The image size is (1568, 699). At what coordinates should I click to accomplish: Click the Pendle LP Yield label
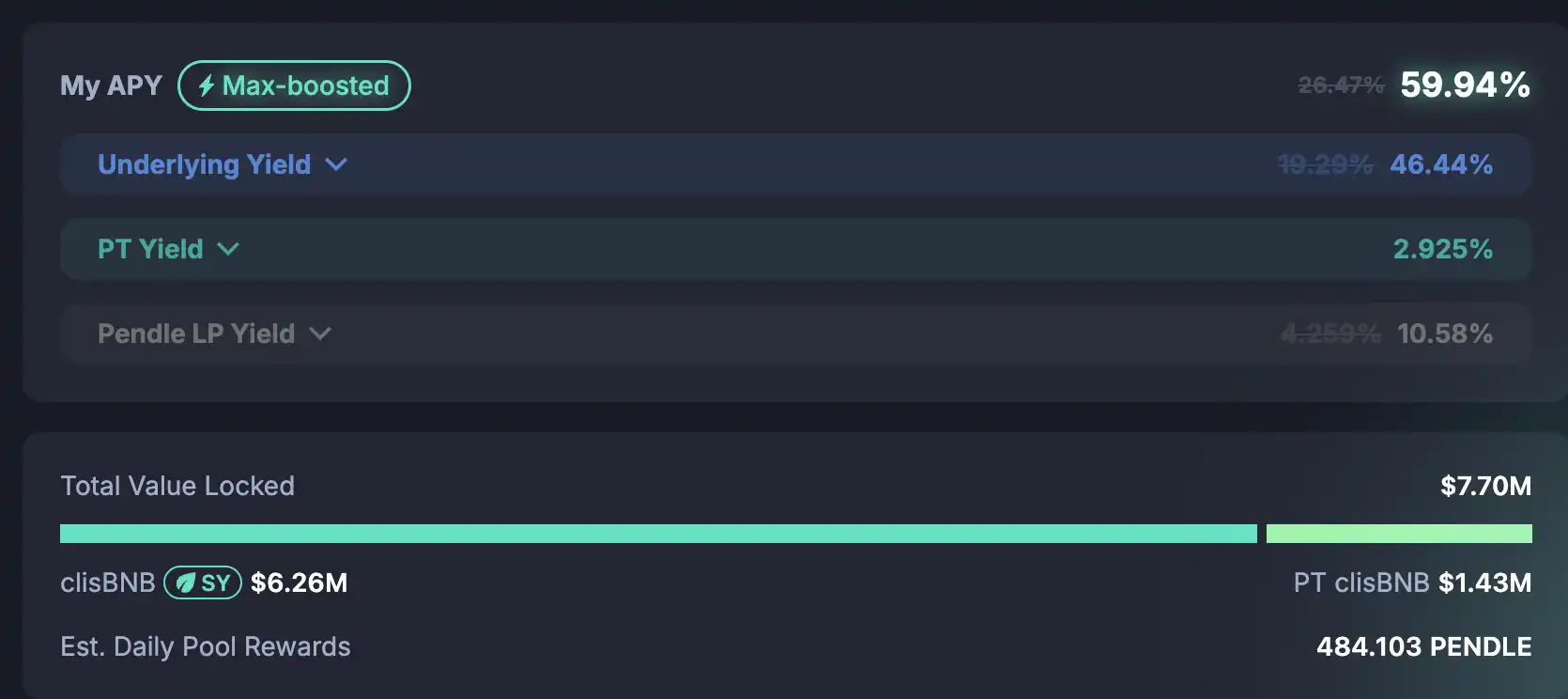pyautogui.click(x=196, y=334)
